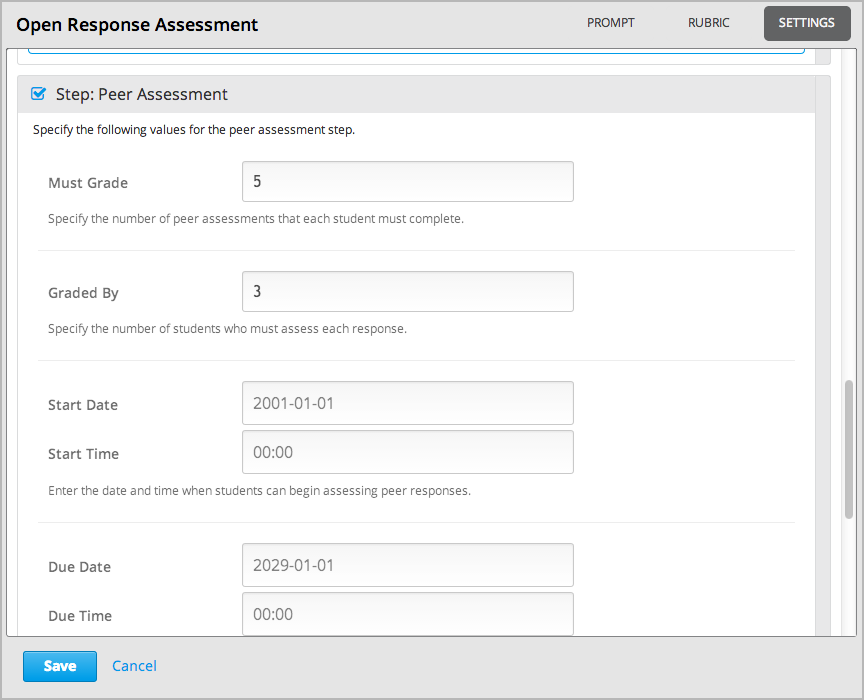
Task: Uncheck the Step: Peer Assessment checkbox
Action: coord(38,94)
